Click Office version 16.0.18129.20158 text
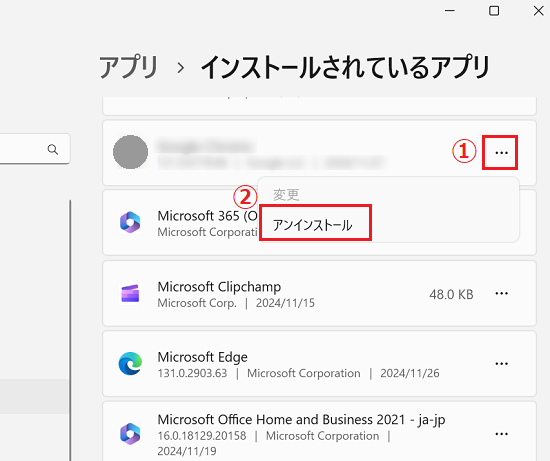550x461 pixels. coord(202,436)
